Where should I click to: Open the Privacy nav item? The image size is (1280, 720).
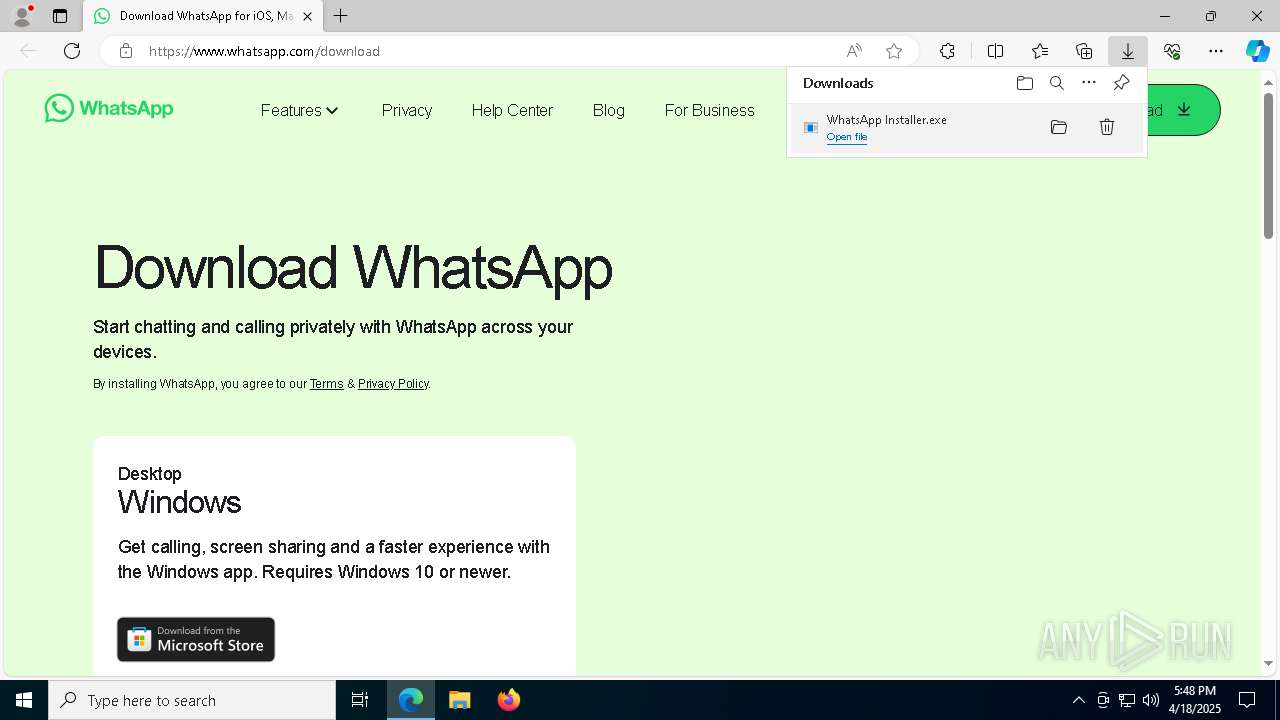(x=407, y=110)
